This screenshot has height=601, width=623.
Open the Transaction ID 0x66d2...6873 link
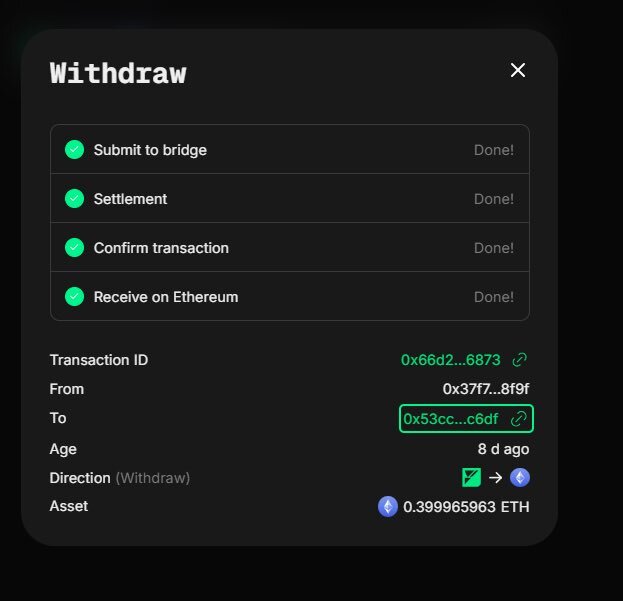(x=451, y=360)
